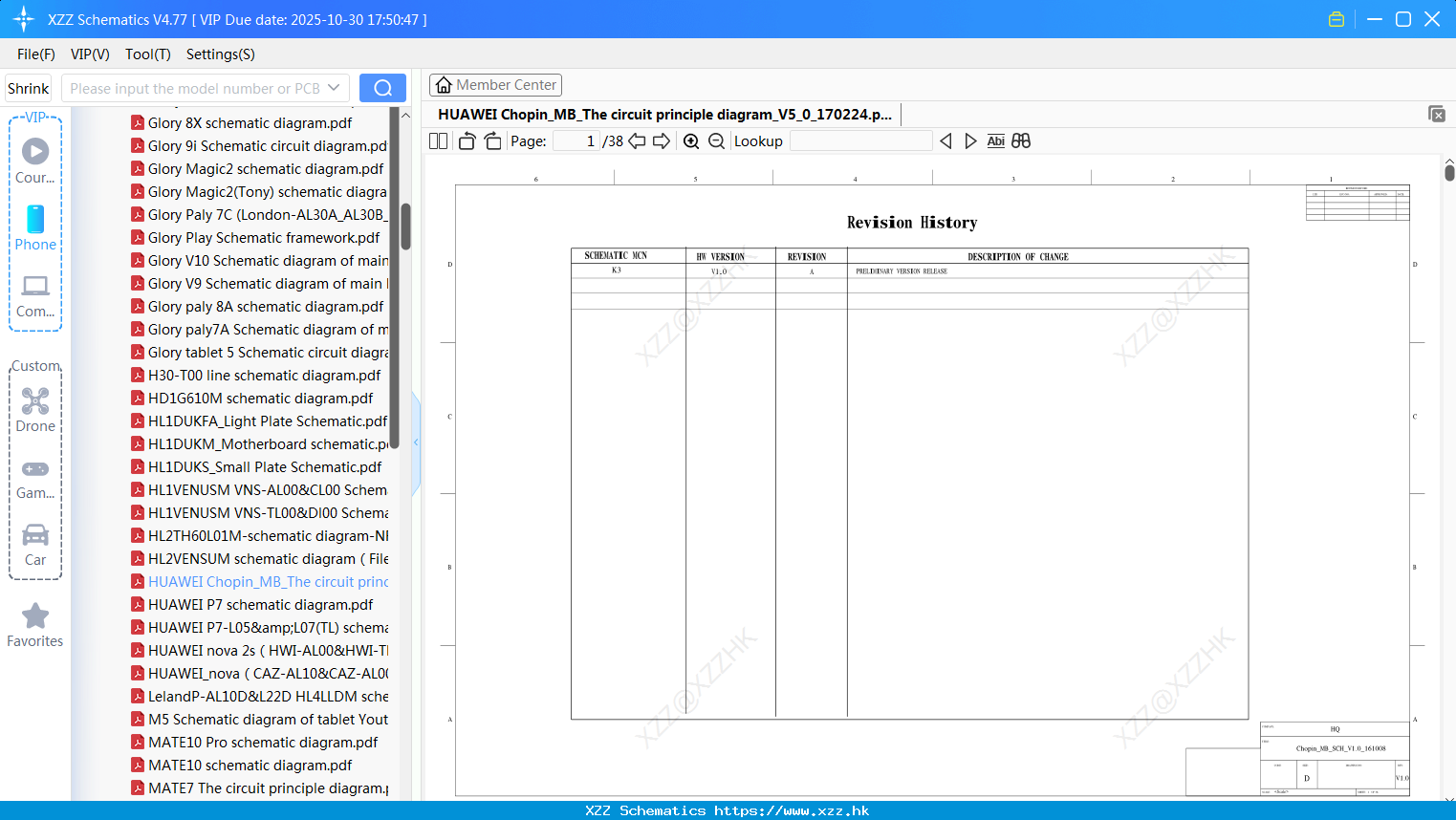Image resolution: width=1456 pixels, height=820 pixels.
Task: Expand the model number dropdown arrow
Action: pyautogui.click(x=334, y=88)
